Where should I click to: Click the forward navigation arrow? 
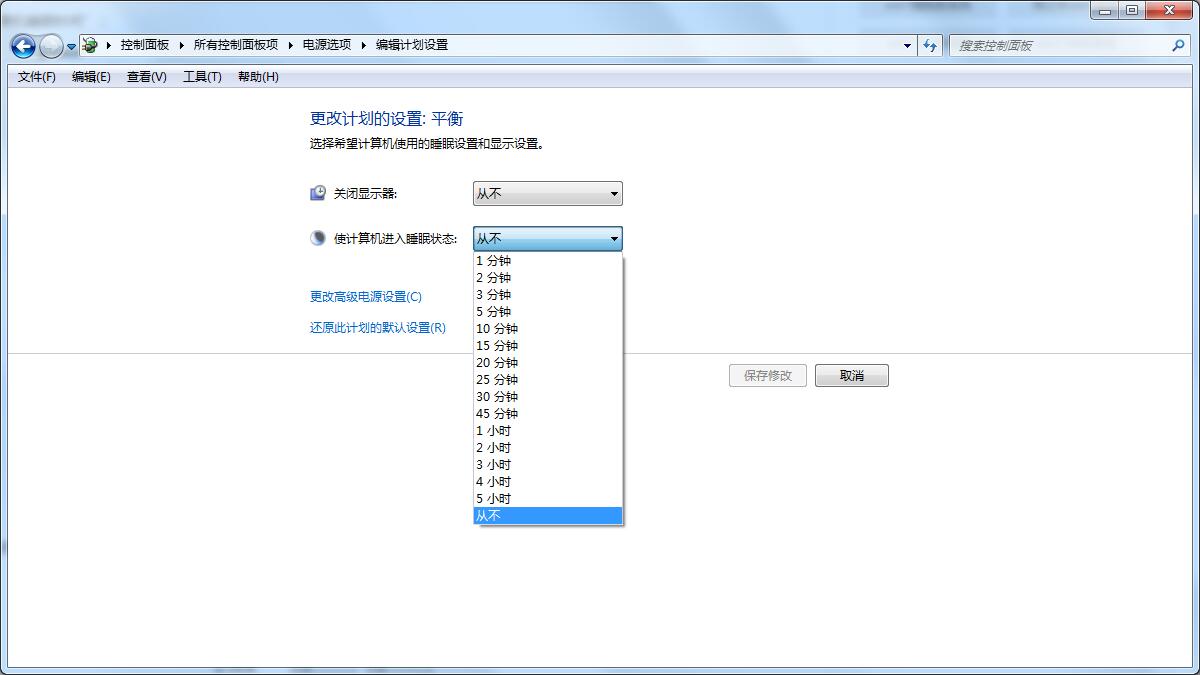coord(49,46)
